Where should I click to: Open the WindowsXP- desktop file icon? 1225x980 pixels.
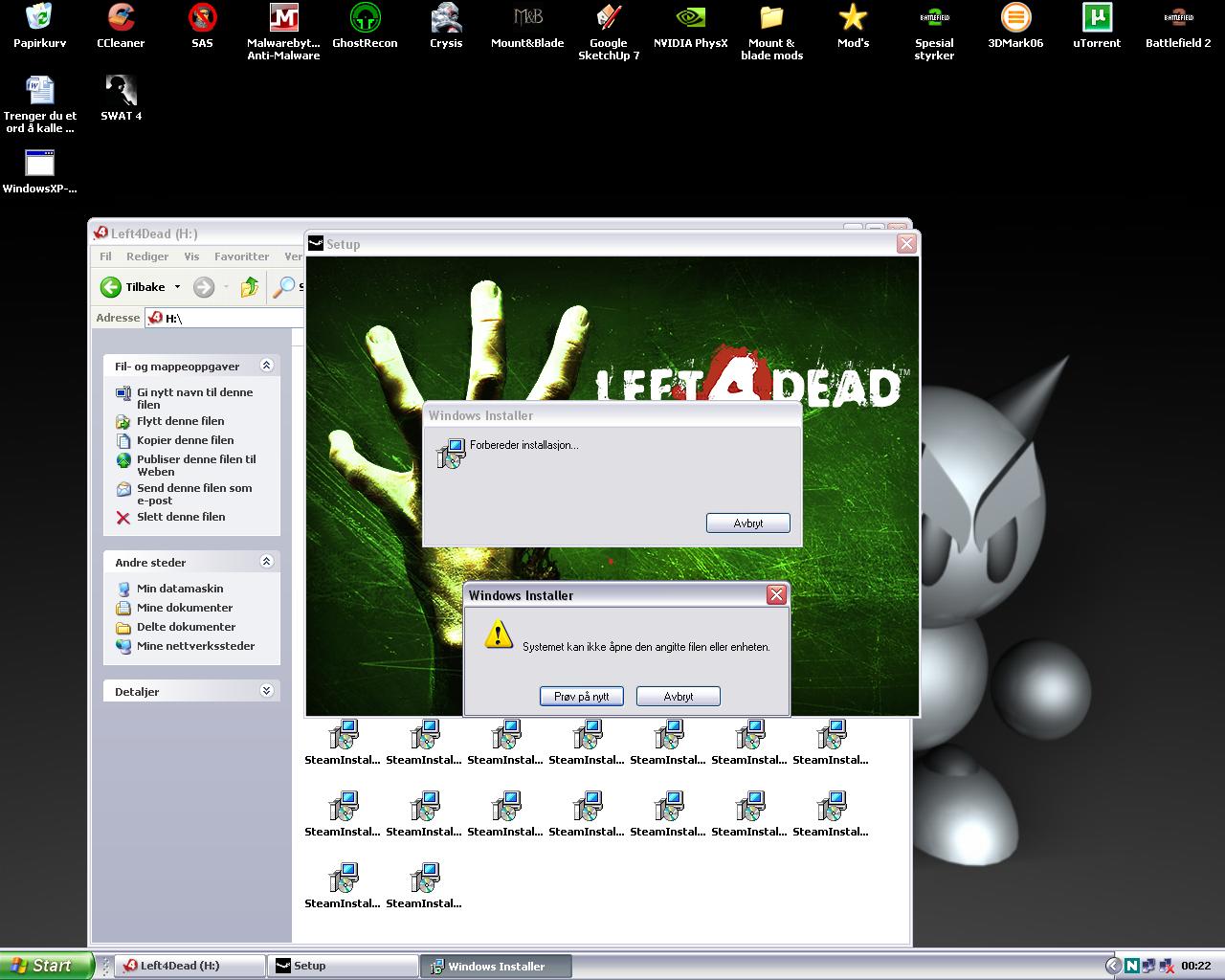[x=39, y=171]
